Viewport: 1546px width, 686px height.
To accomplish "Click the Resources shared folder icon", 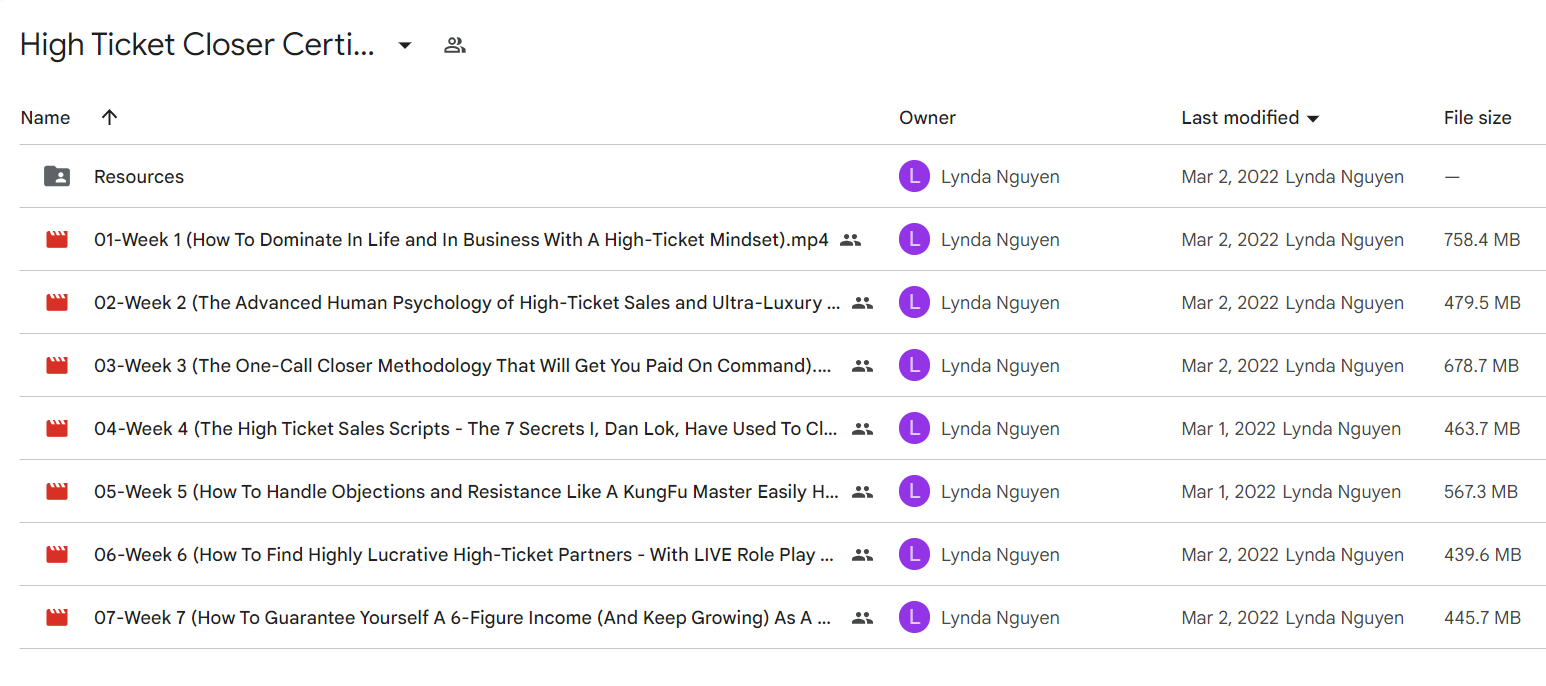I will (57, 177).
